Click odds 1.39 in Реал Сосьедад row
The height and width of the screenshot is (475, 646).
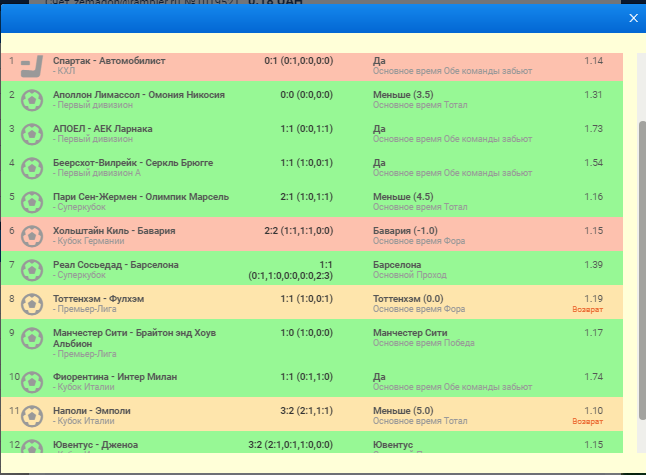[x=594, y=265]
